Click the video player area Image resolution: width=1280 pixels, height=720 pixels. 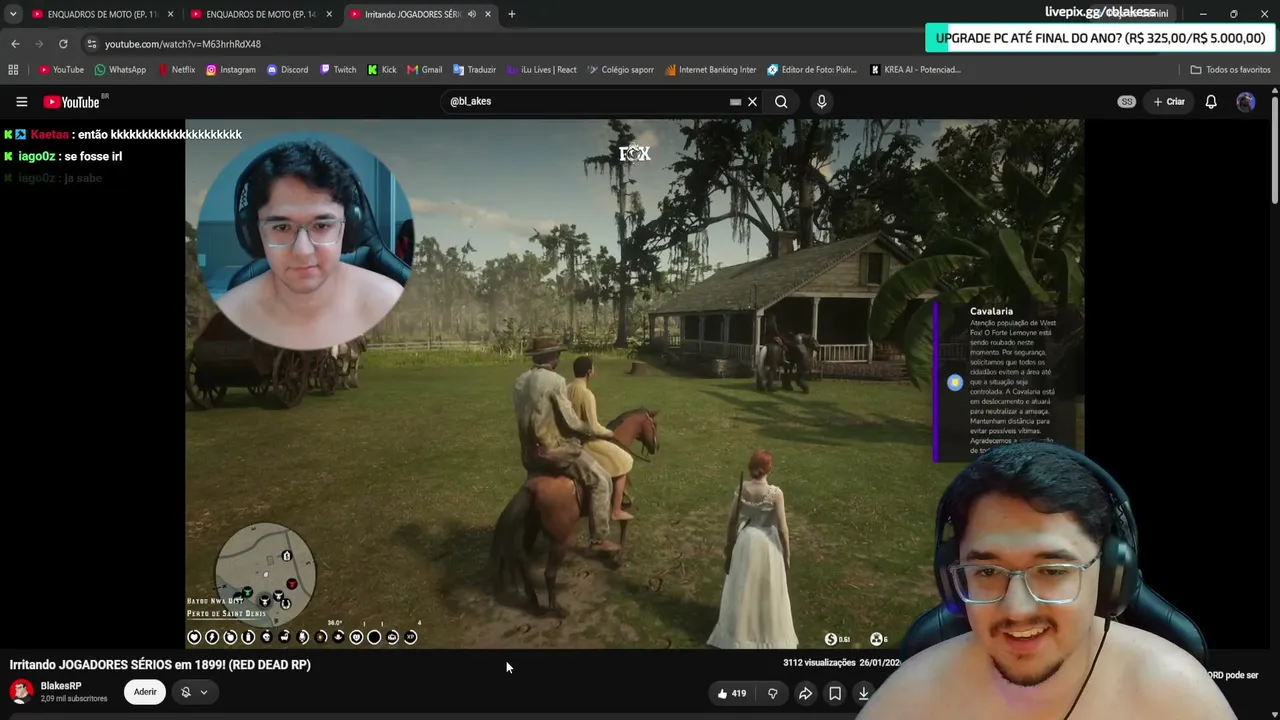pos(634,384)
